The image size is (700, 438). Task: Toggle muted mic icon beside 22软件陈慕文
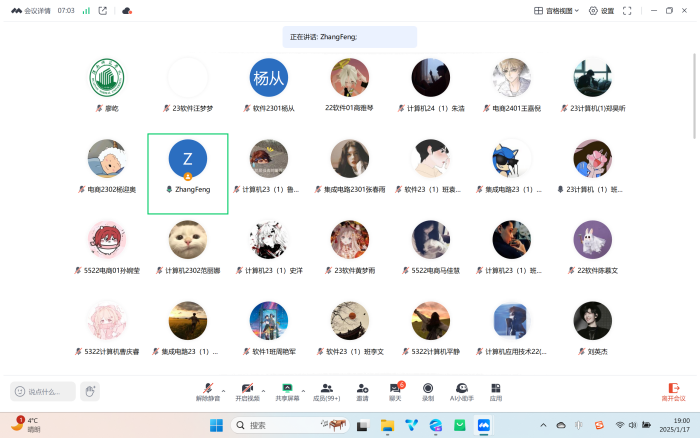click(571, 270)
